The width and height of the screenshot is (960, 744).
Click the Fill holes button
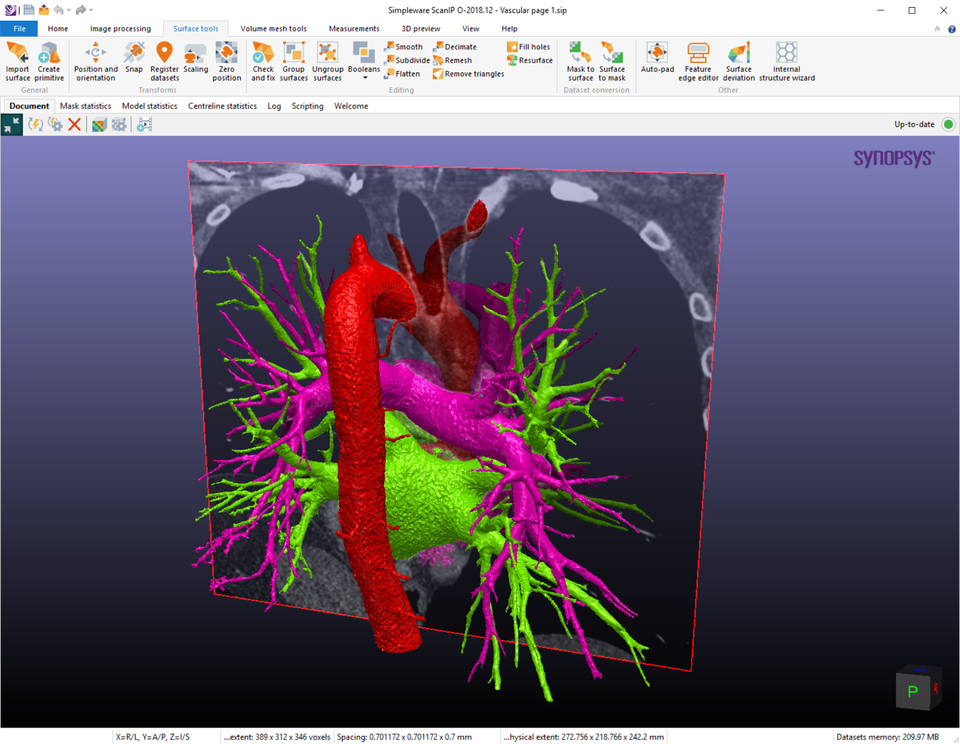pyautogui.click(x=528, y=47)
